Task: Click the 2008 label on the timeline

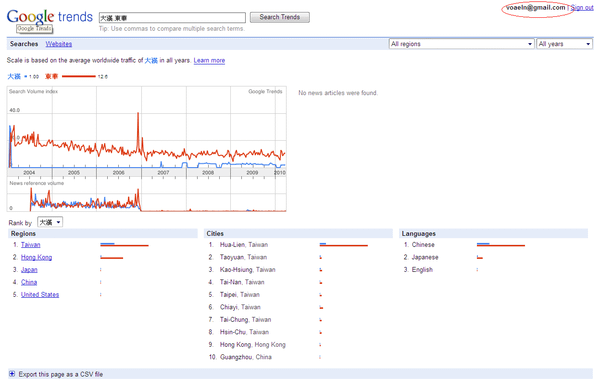Action: (208, 173)
